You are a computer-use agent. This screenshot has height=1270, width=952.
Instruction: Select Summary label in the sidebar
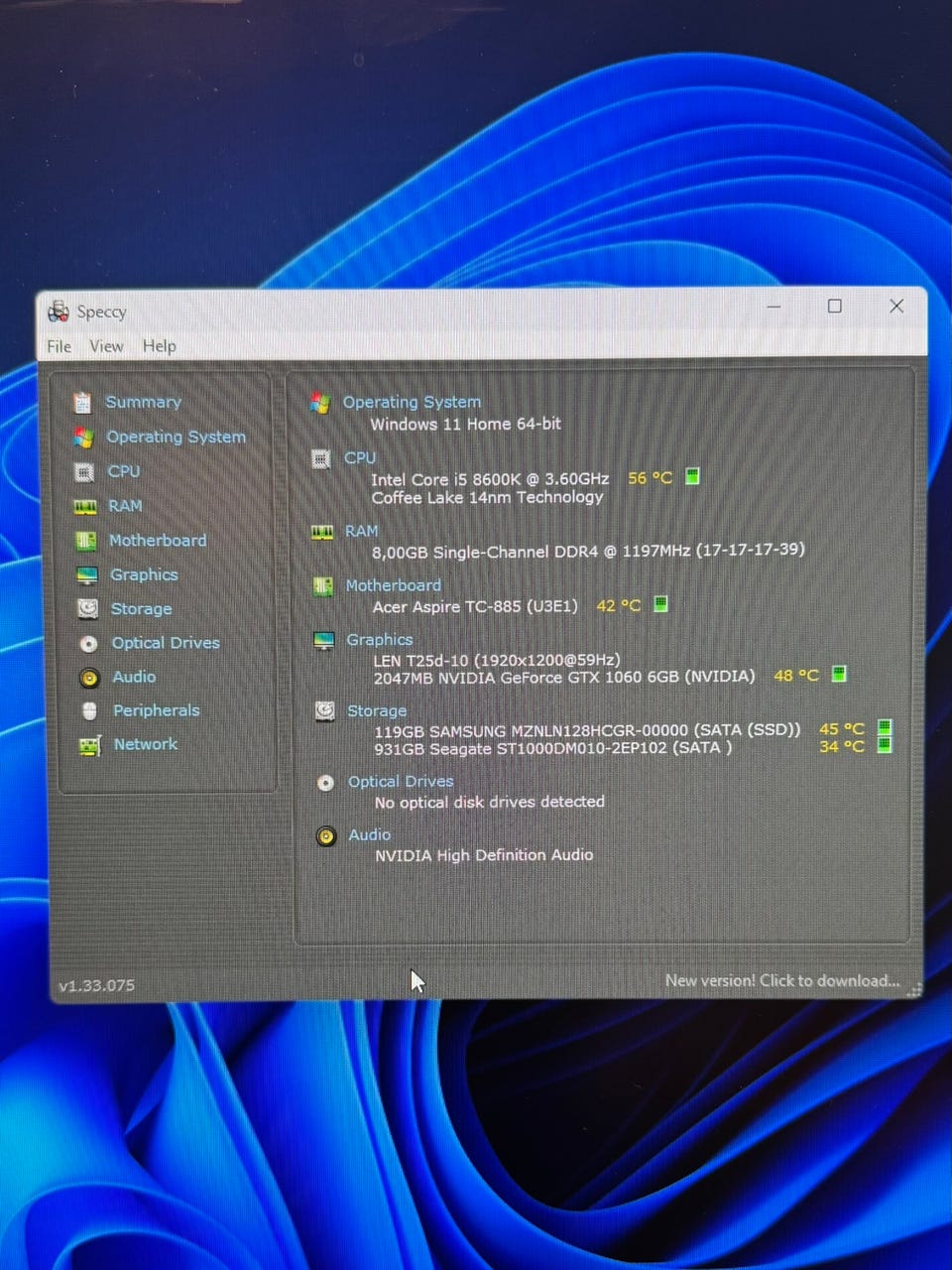click(144, 402)
